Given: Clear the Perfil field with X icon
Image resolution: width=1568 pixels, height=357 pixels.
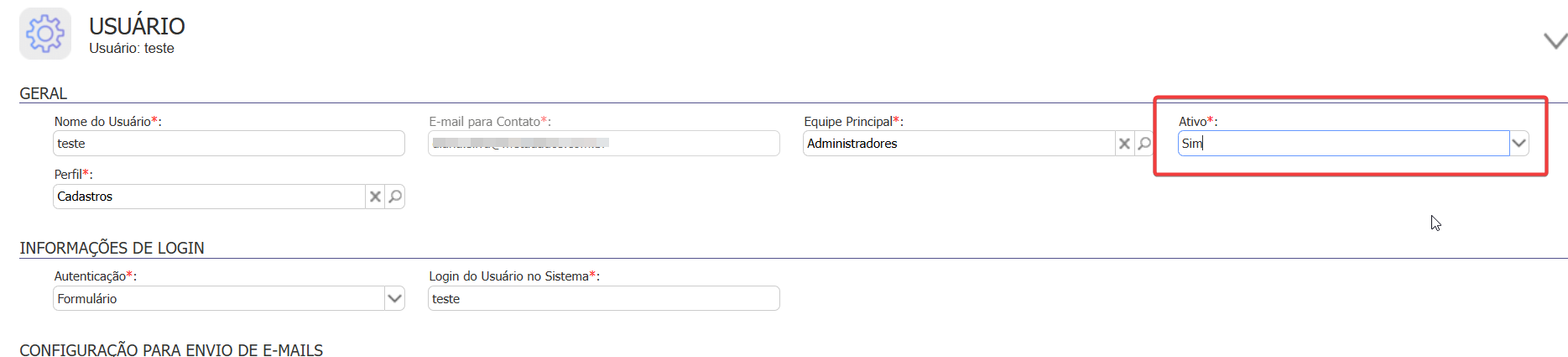Looking at the screenshot, I should [375, 197].
